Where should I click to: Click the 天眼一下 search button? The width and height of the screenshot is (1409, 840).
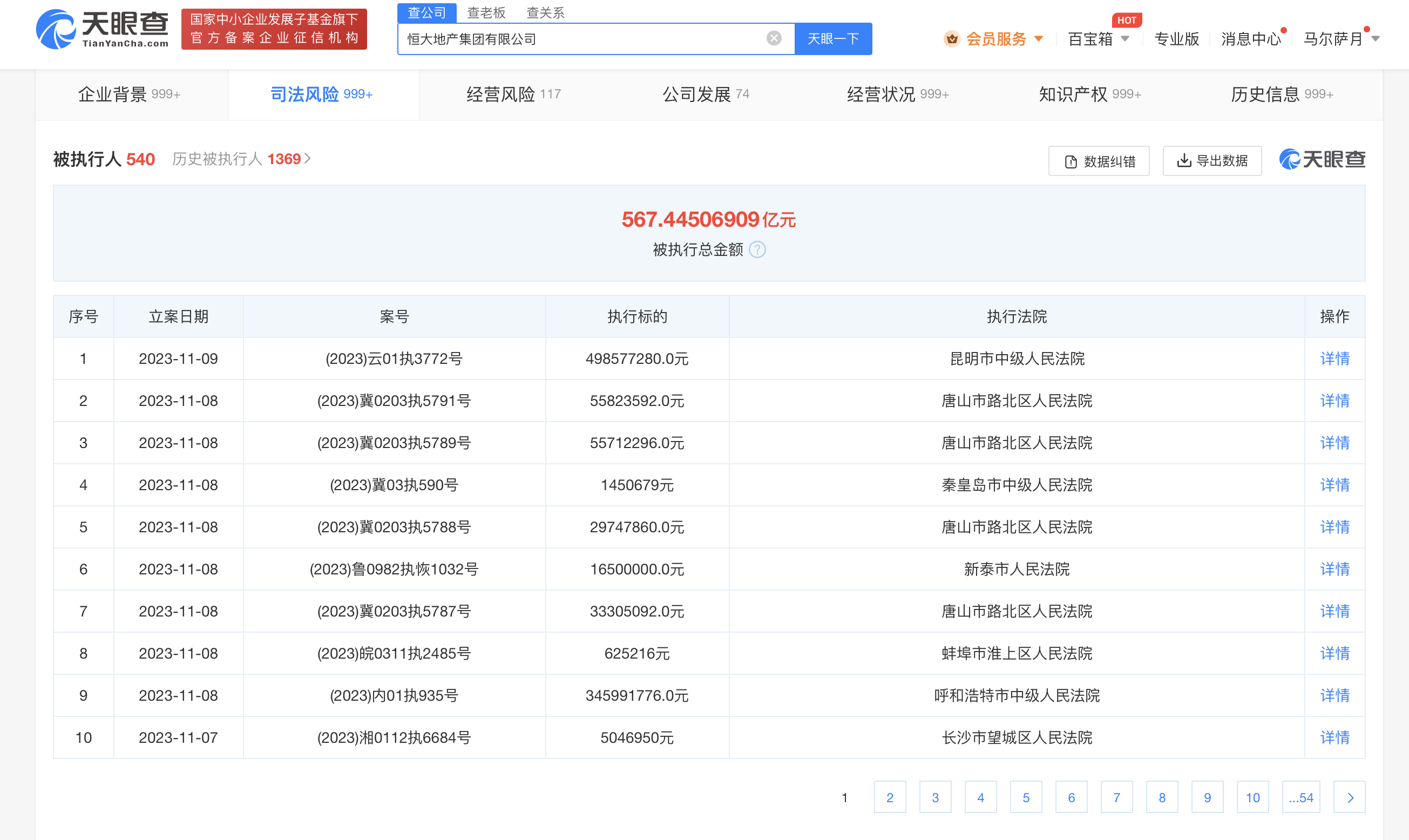tap(832, 38)
